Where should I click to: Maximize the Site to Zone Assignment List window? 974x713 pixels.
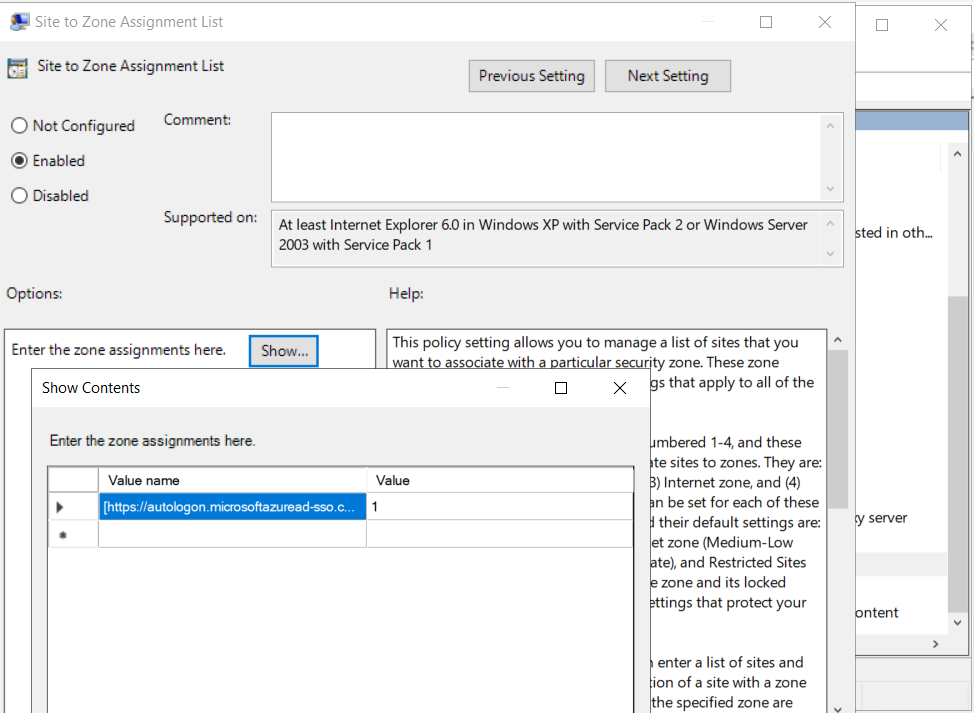[x=766, y=22]
